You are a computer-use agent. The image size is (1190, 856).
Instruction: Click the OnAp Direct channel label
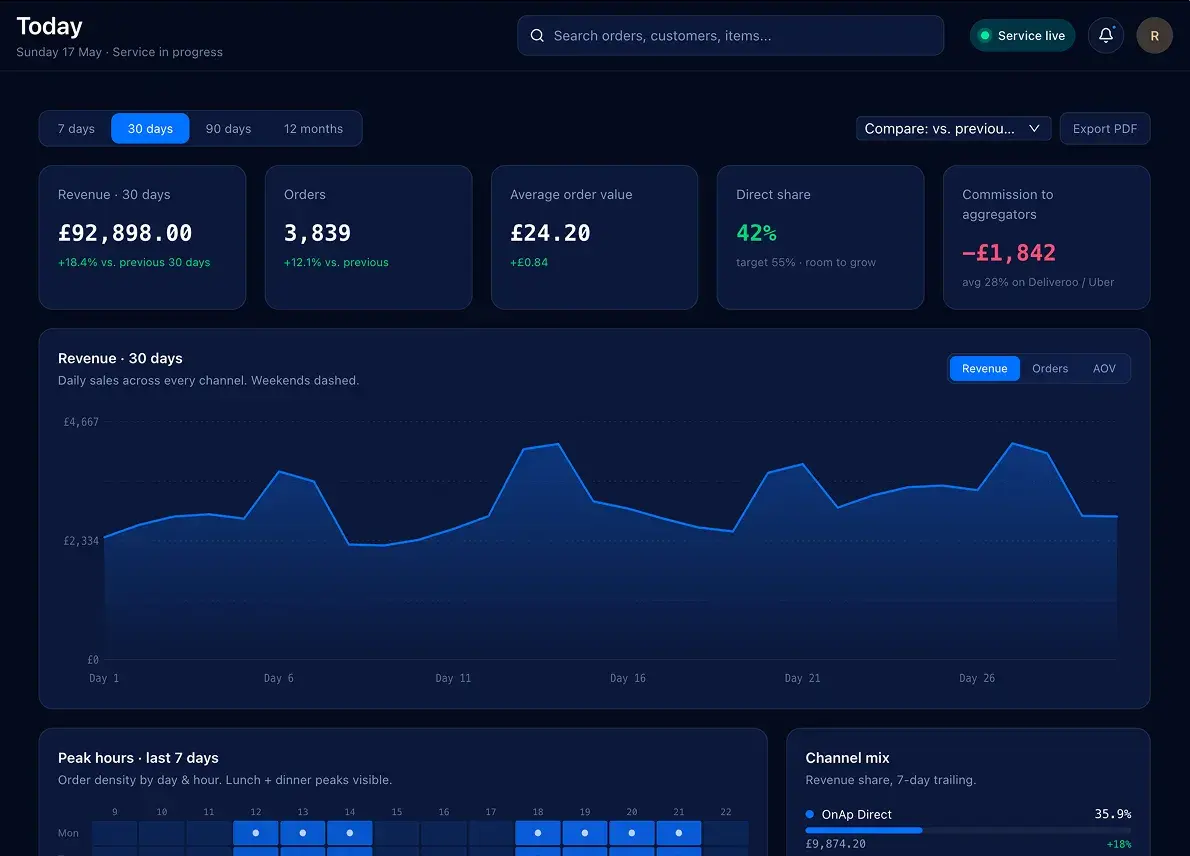coord(857,814)
